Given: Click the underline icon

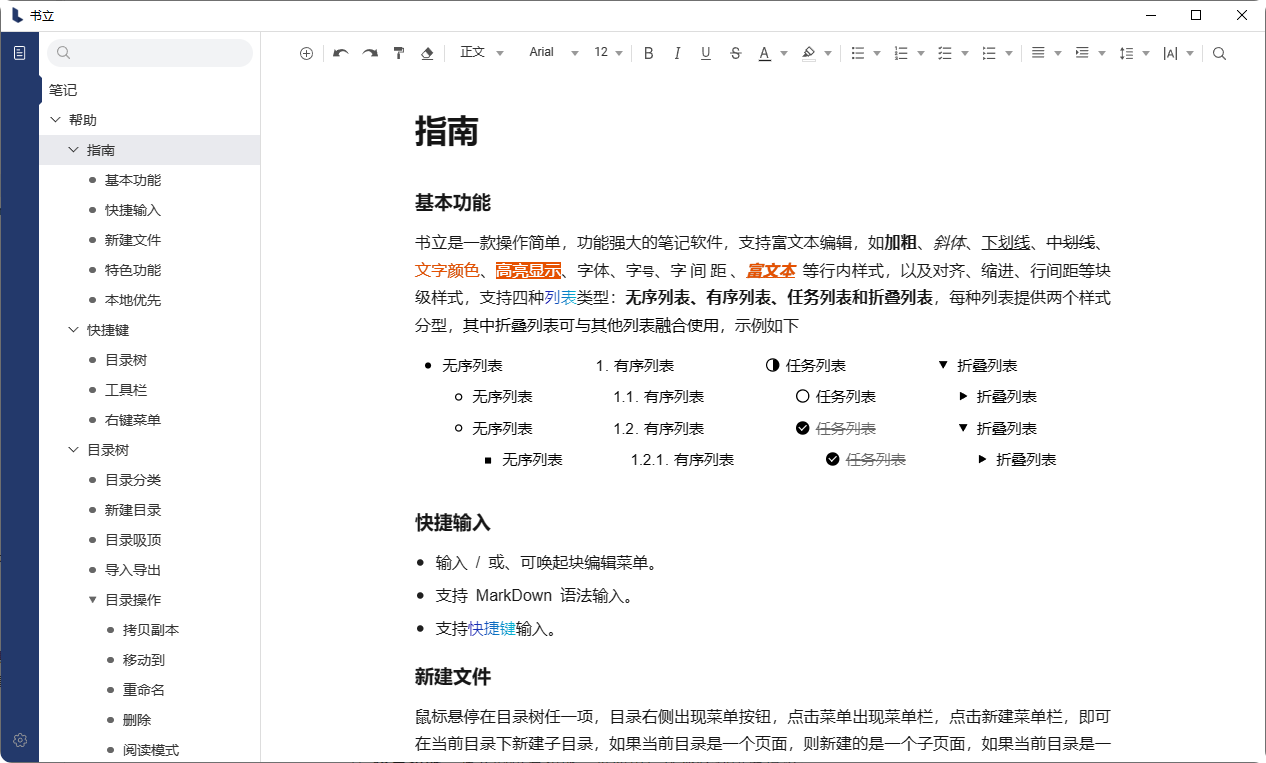Looking at the screenshot, I should pyautogui.click(x=706, y=52).
